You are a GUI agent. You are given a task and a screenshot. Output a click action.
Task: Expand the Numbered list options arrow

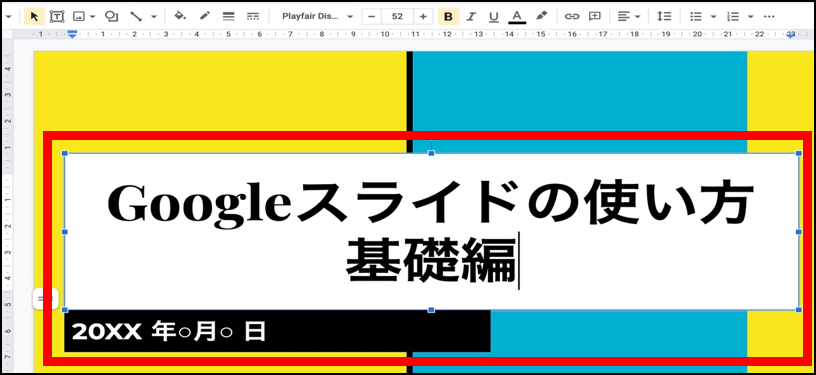[750, 17]
